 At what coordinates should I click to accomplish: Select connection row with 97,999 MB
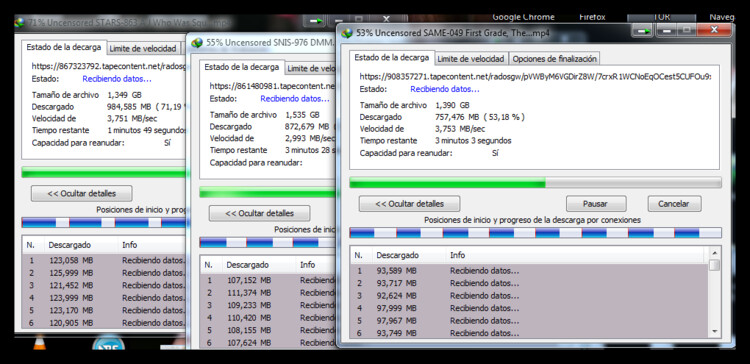click(529, 308)
